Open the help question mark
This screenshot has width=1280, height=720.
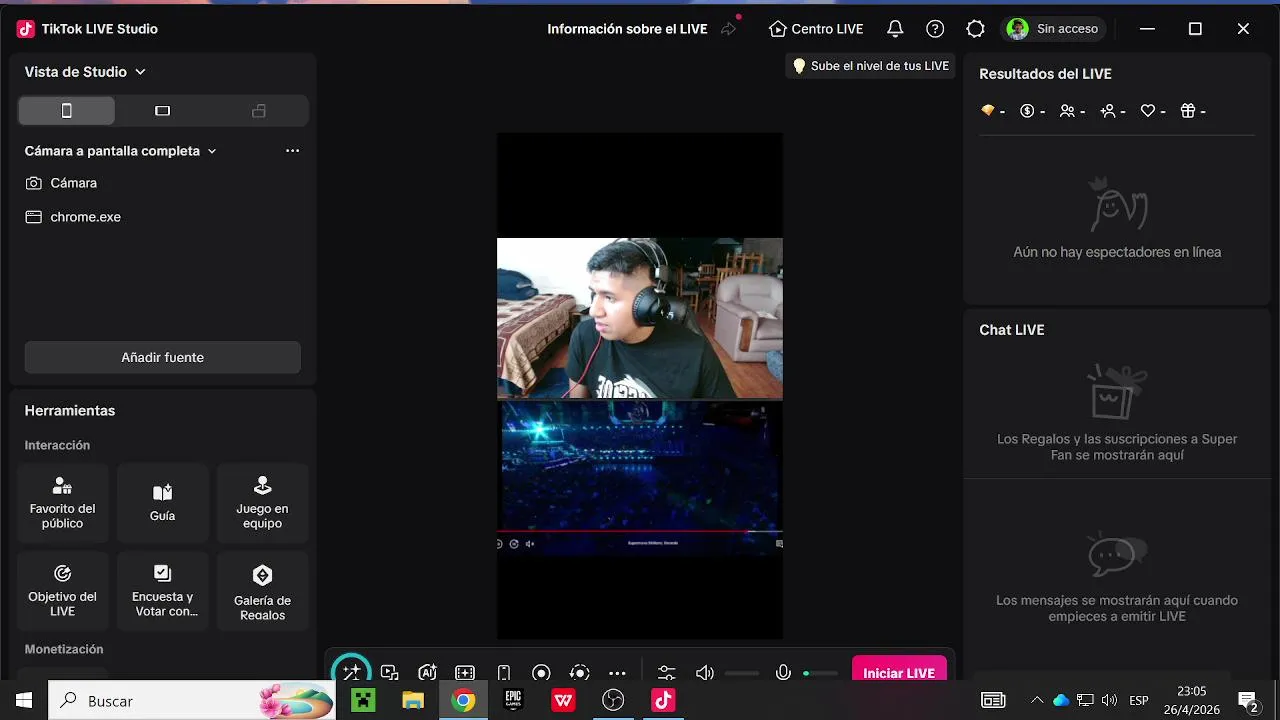point(935,29)
